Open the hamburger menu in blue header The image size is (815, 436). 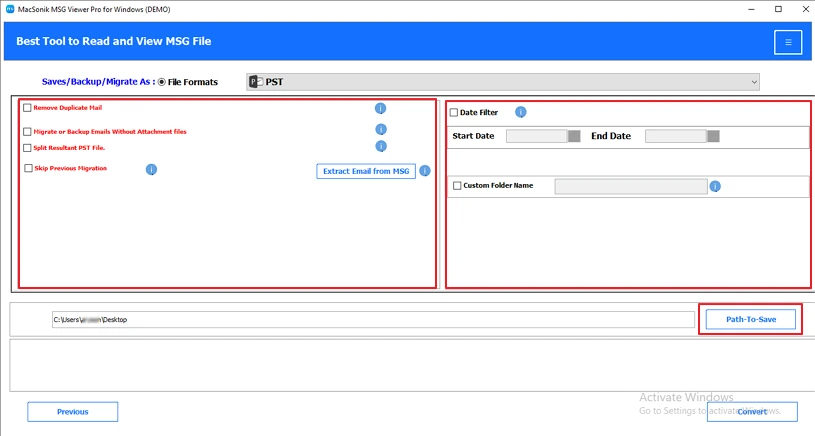point(788,42)
